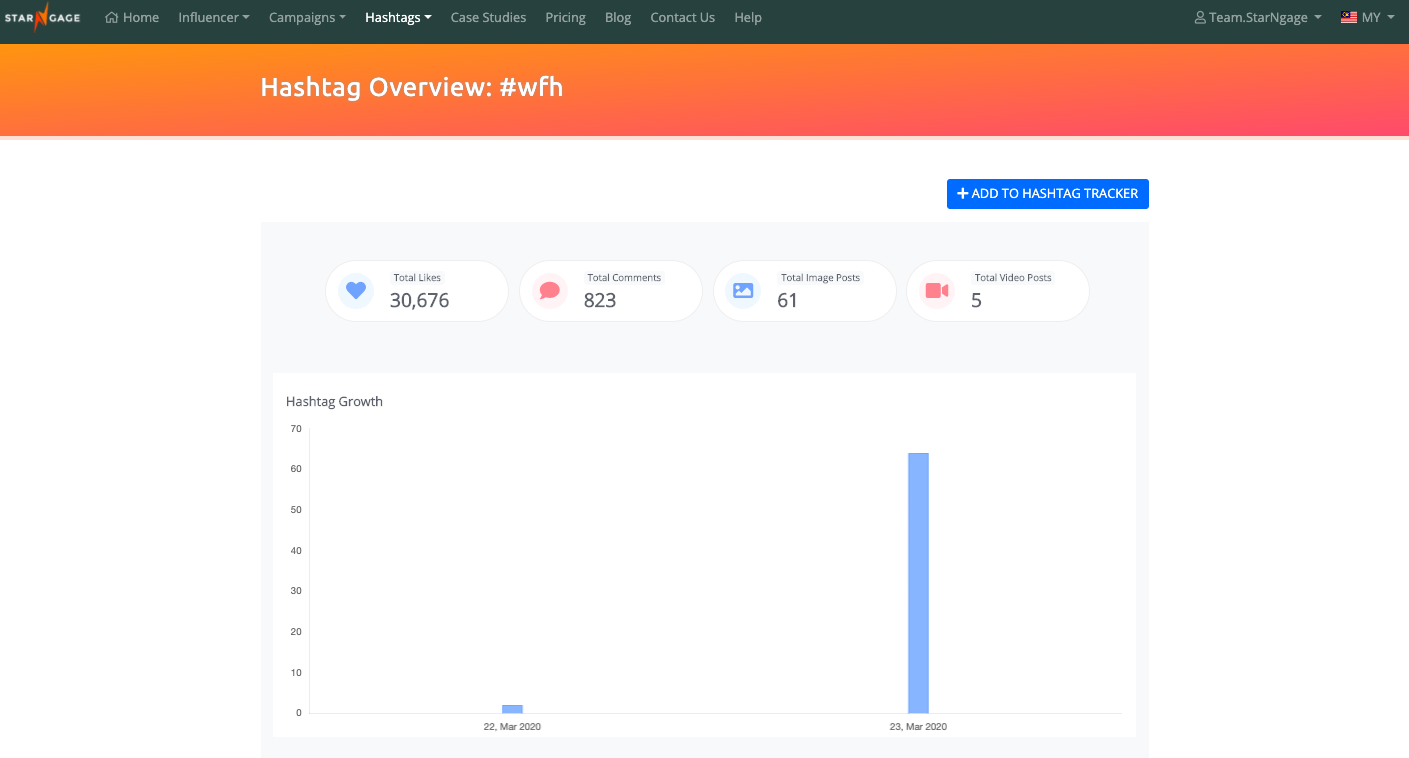This screenshot has width=1409, height=758.
Task: Click the Total Image Posts label
Action: 820,277
